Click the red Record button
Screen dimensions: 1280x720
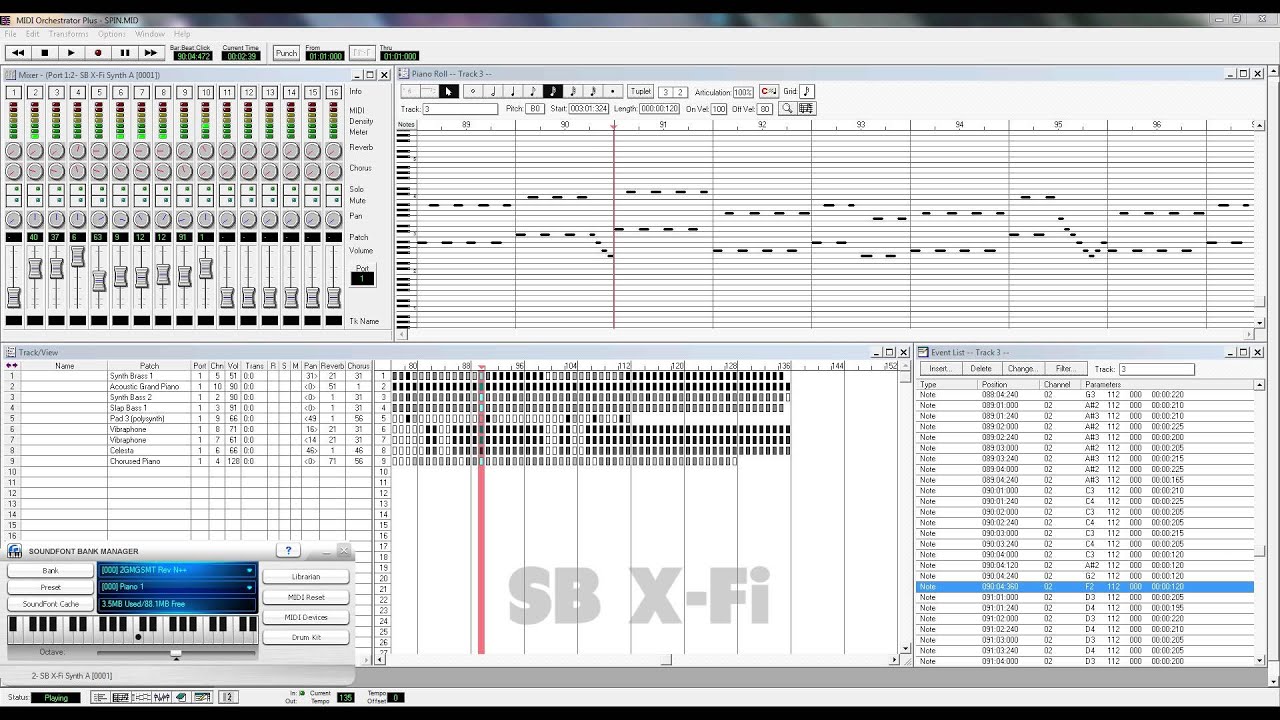click(98, 53)
